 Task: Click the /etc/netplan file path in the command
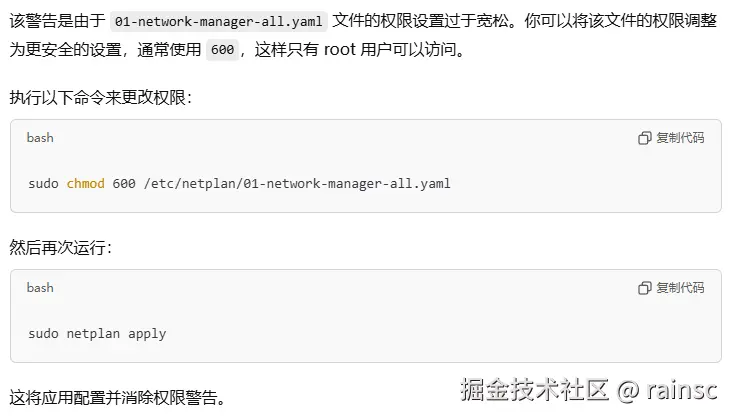(x=297, y=184)
